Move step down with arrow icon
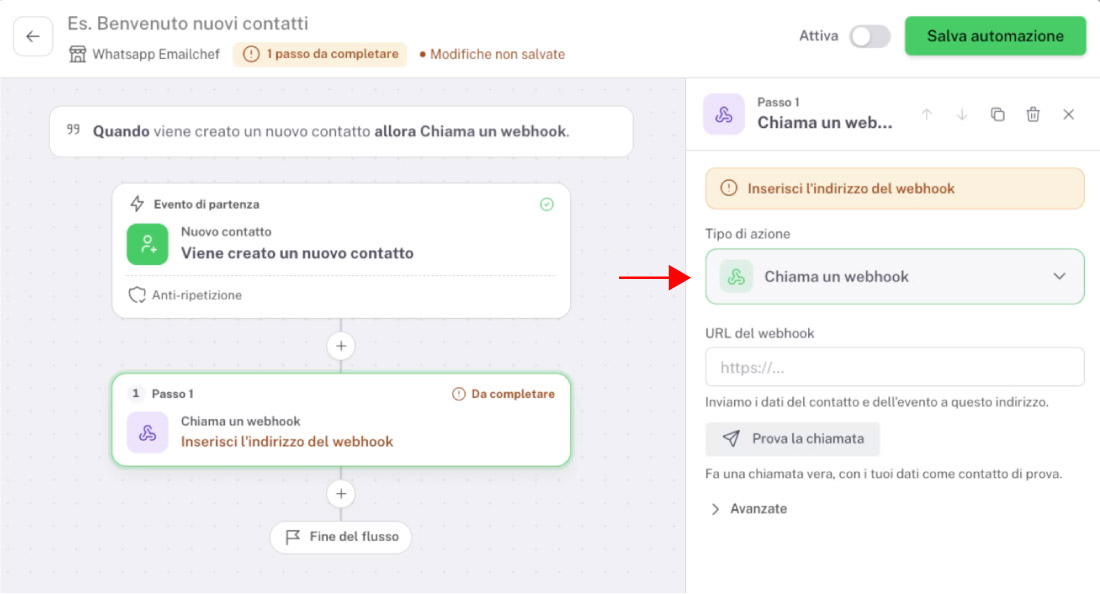 962,114
